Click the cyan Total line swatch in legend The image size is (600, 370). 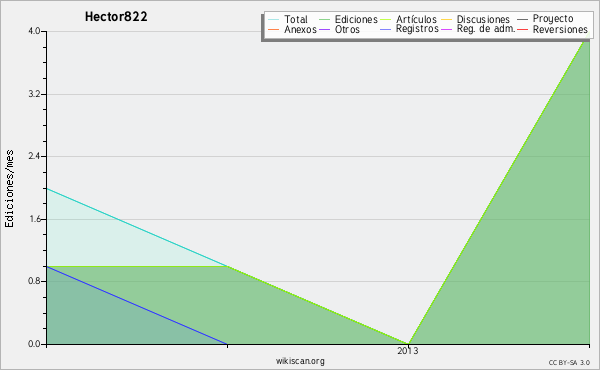(x=274, y=19)
